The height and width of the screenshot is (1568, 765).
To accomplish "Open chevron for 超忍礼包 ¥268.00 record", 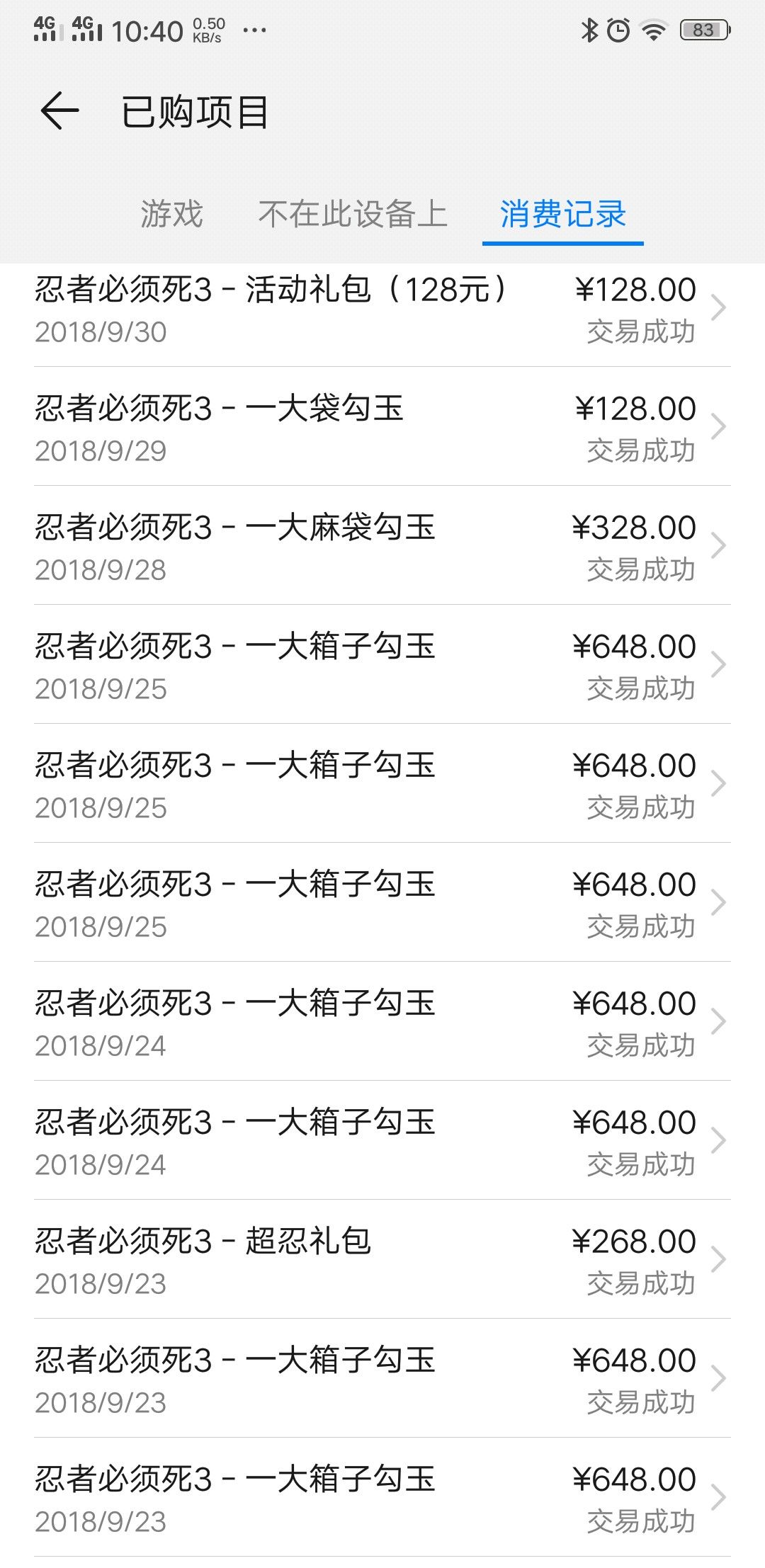I will tap(718, 1259).
